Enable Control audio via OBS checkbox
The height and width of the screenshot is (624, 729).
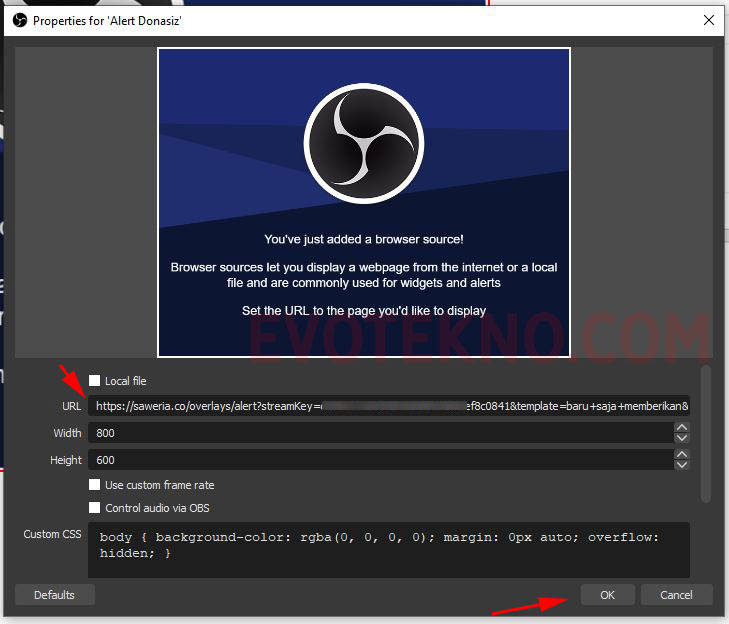95,508
